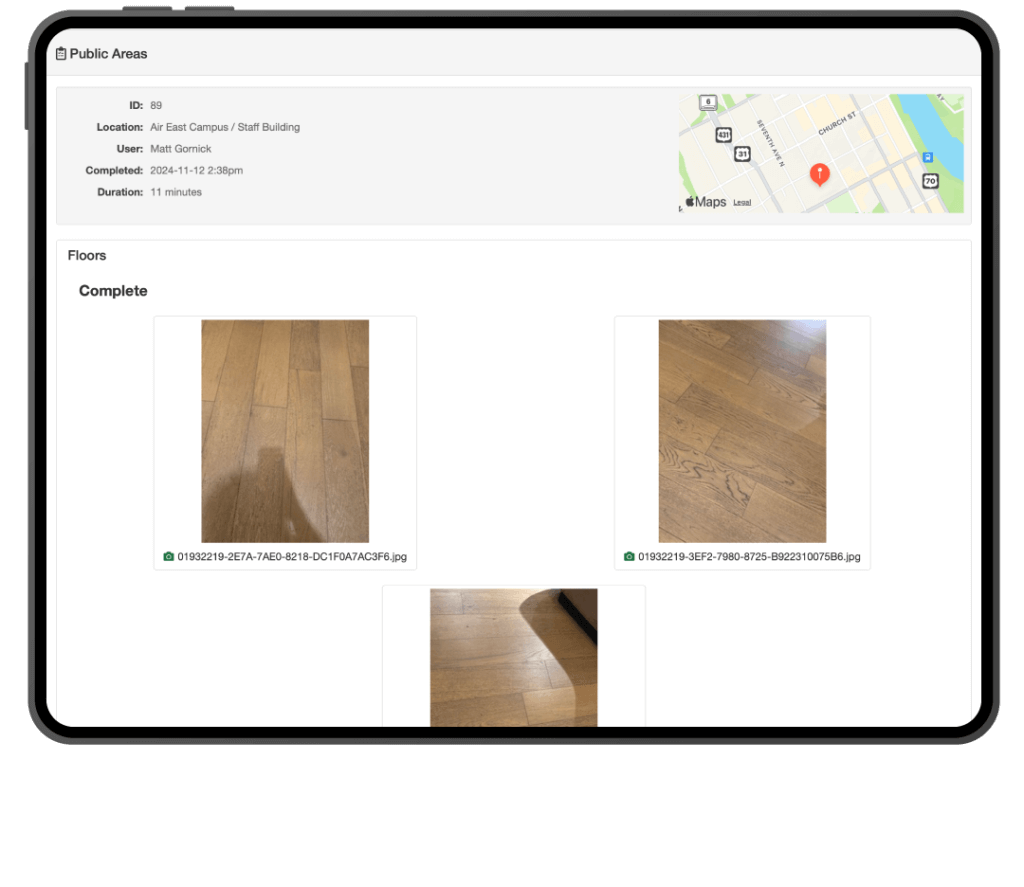This screenshot has width=1024, height=887.
Task: Click the camera icon for 3EF2 photo
Action: pos(629,557)
